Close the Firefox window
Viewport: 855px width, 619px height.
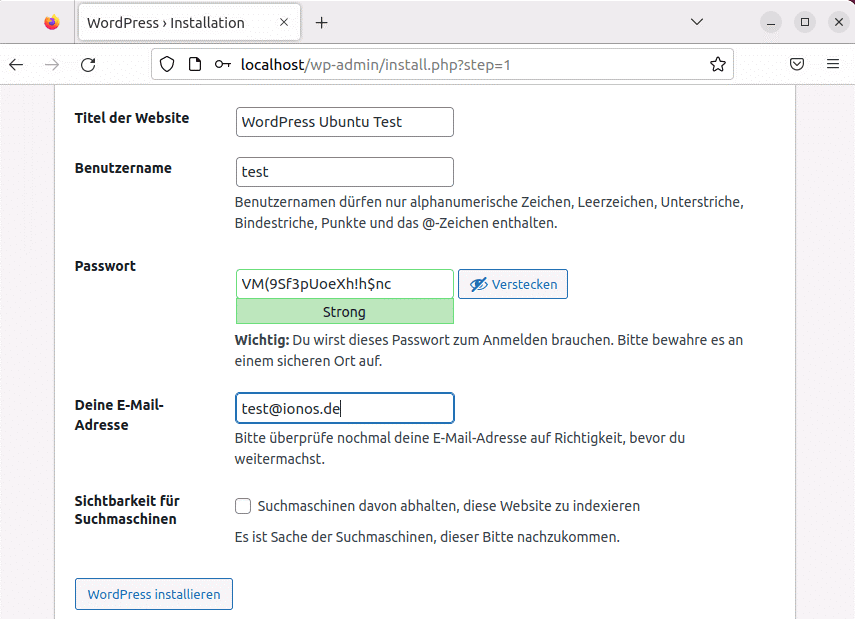pyautogui.click(x=839, y=22)
